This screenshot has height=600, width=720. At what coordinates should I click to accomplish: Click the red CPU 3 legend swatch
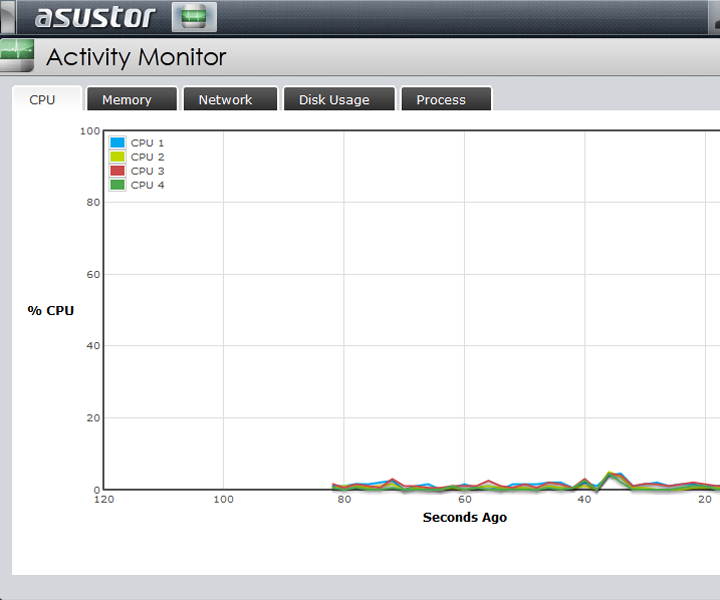point(117,171)
